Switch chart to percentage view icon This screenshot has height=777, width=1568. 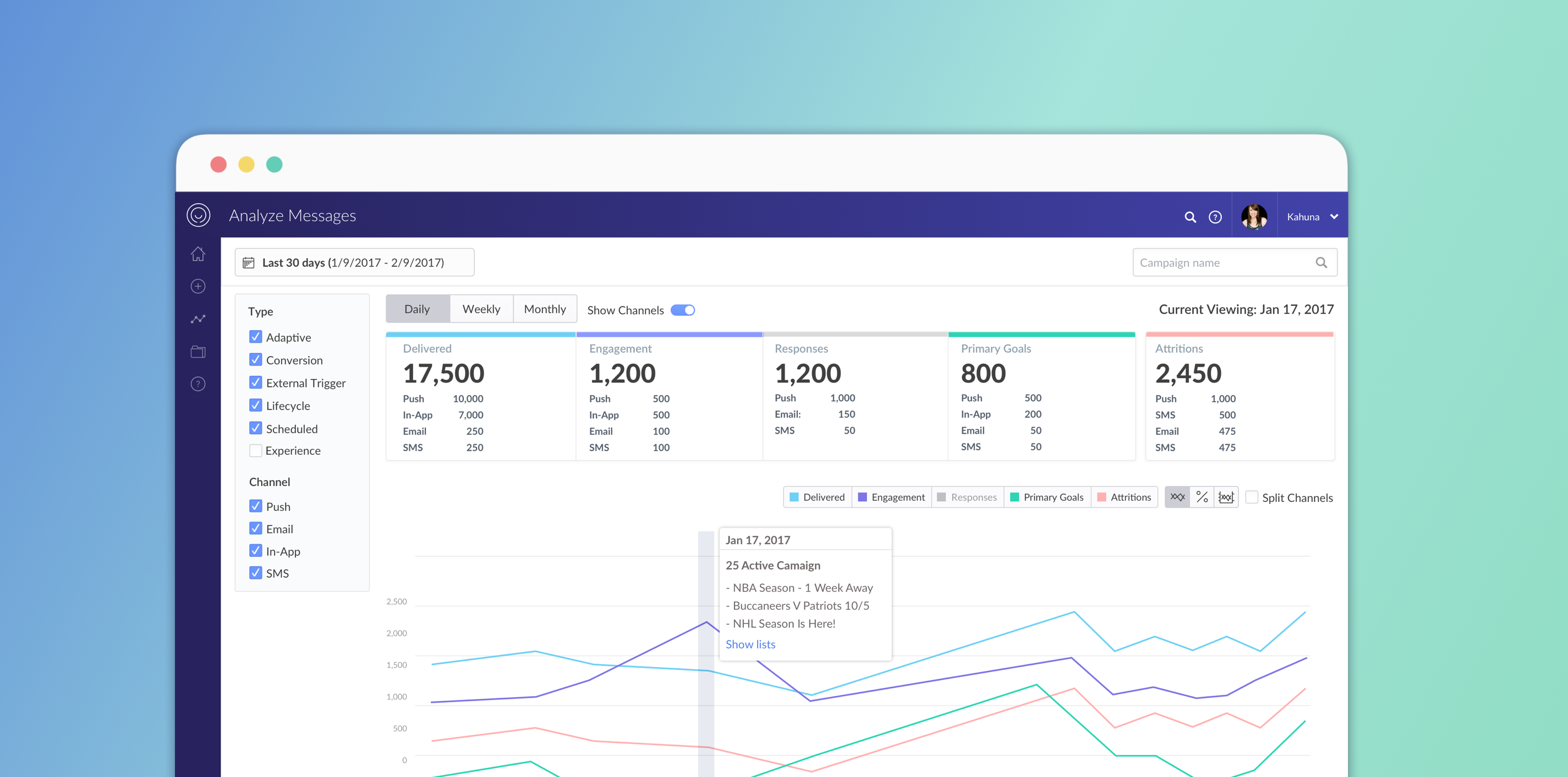pyautogui.click(x=1202, y=497)
